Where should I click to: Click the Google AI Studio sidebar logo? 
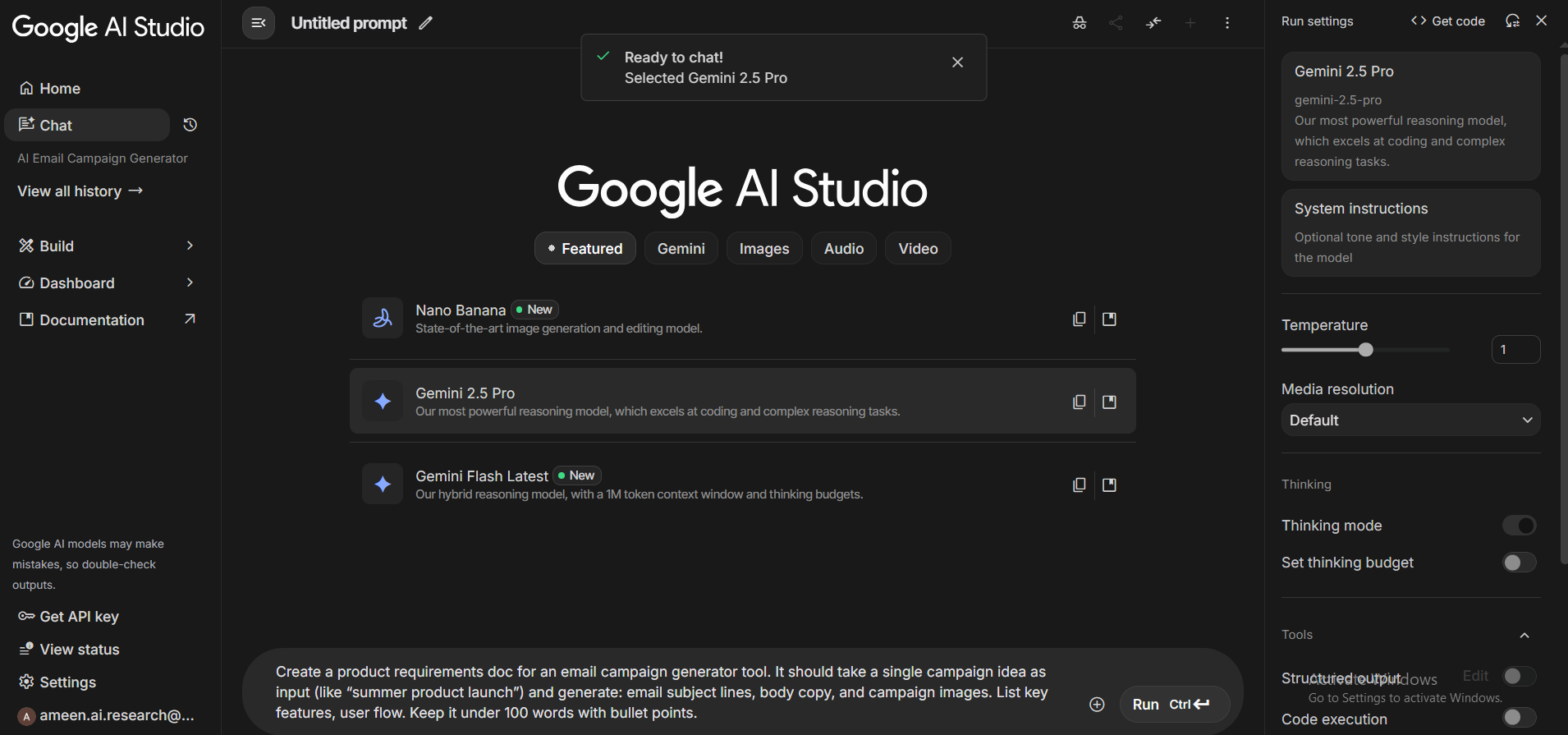(x=108, y=27)
